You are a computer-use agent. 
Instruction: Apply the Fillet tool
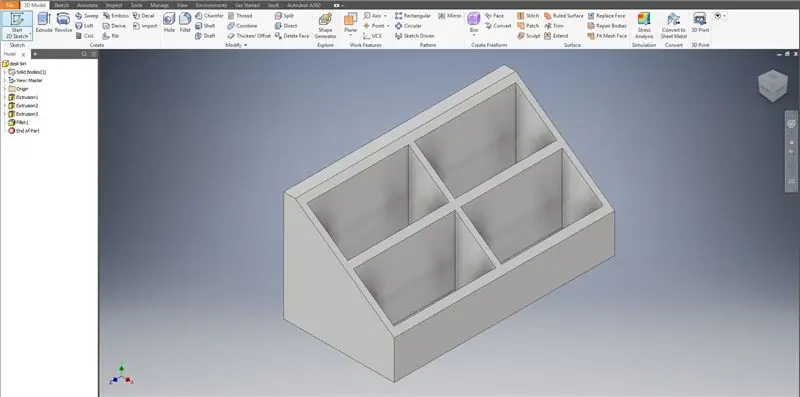coord(185,23)
